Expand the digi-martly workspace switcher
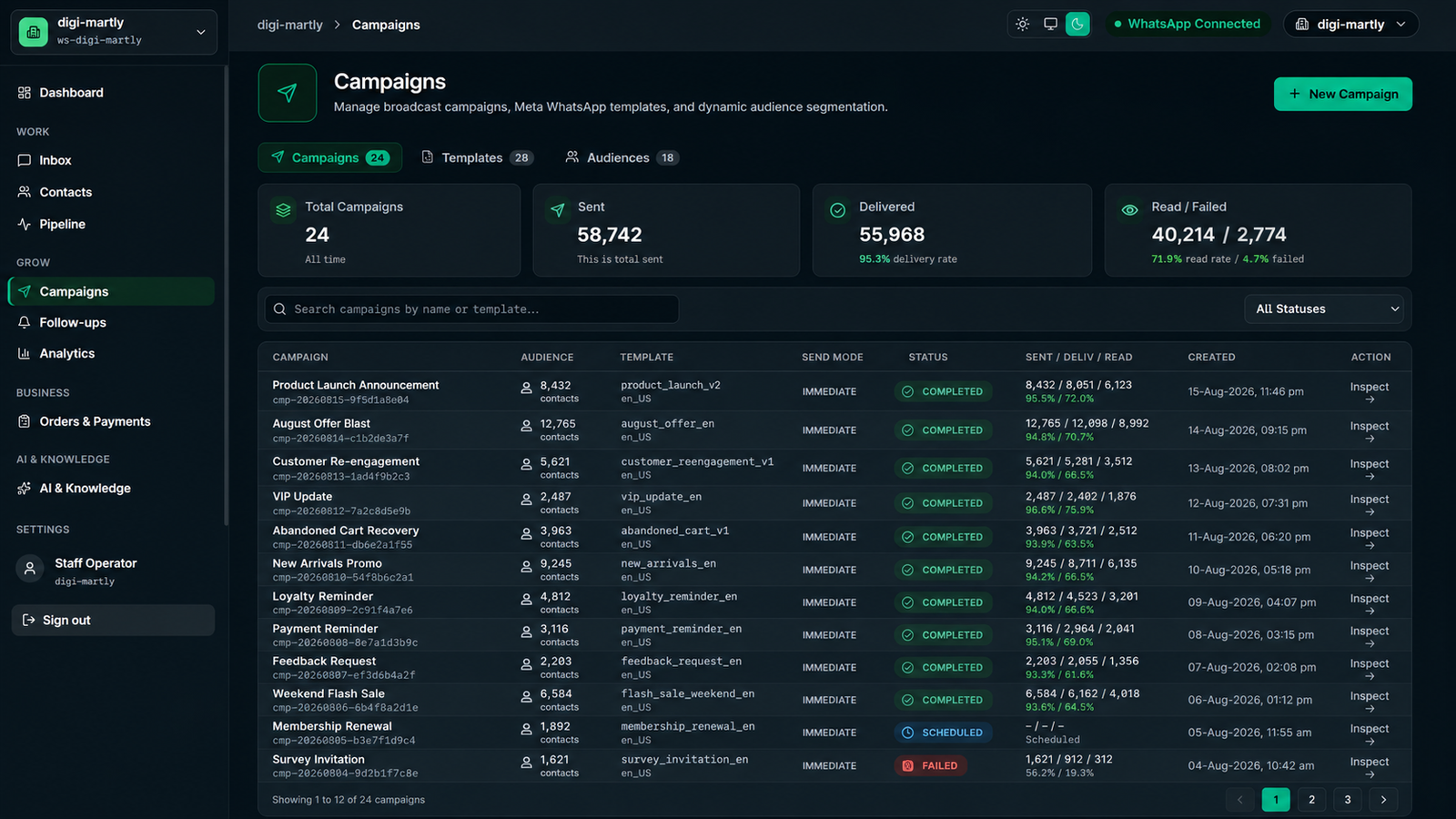The height and width of the screenshot is (819, 1456). tap(114, 32)
